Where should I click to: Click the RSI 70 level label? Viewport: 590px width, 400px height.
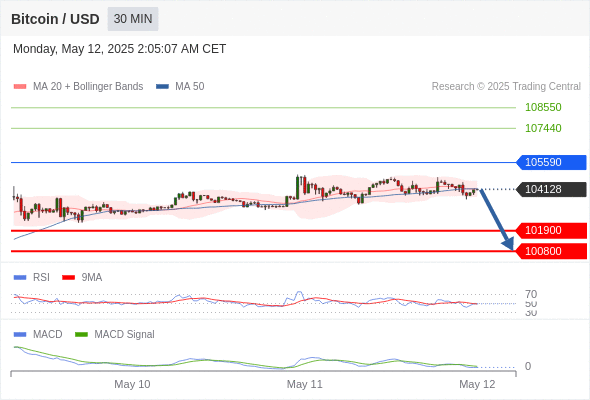click(531, 294)
